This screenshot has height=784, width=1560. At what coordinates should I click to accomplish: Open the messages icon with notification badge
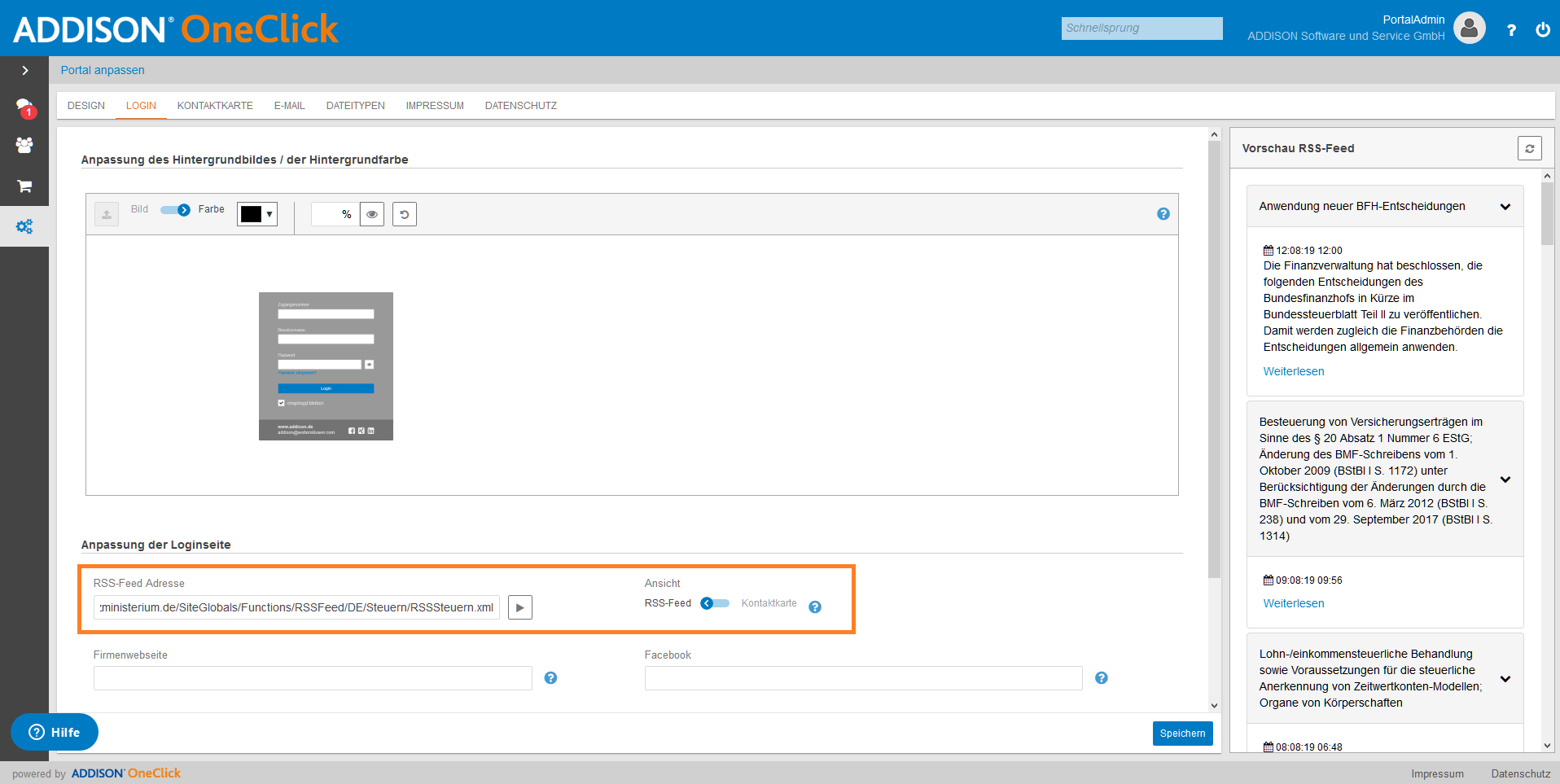click(x=25, y=107)
